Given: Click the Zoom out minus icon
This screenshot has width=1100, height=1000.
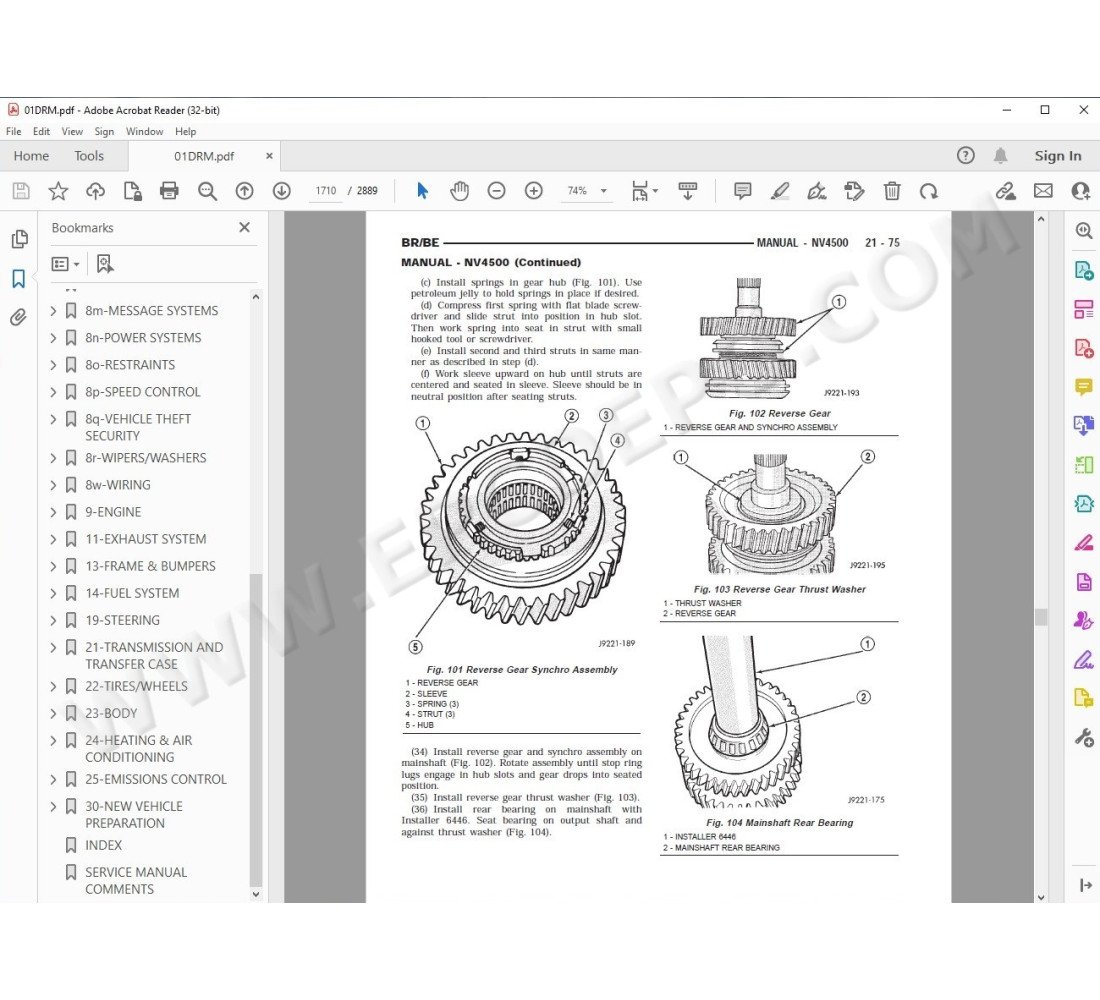Looking at the screenshot, I should coord(496,191).
